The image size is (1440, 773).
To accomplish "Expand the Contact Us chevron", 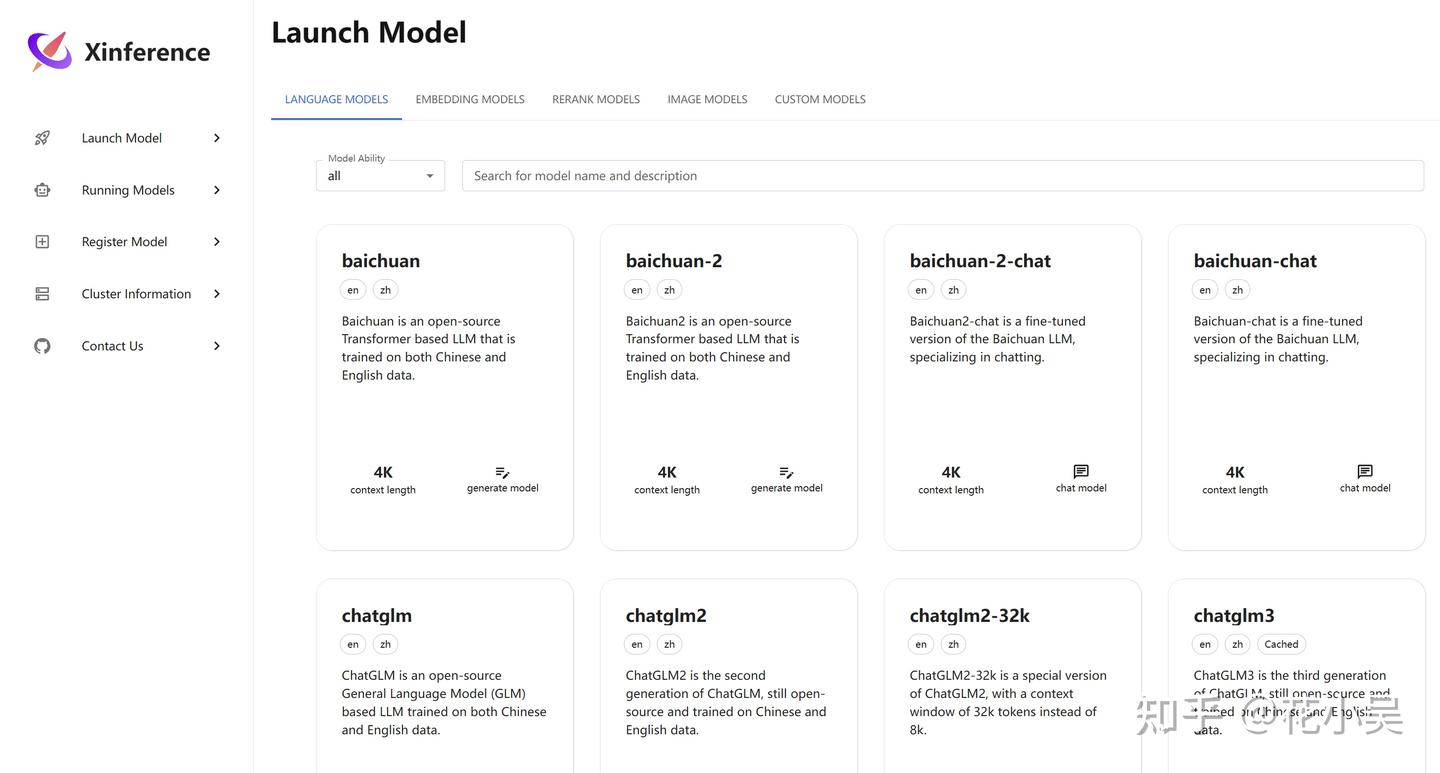I will click(217, 346).
